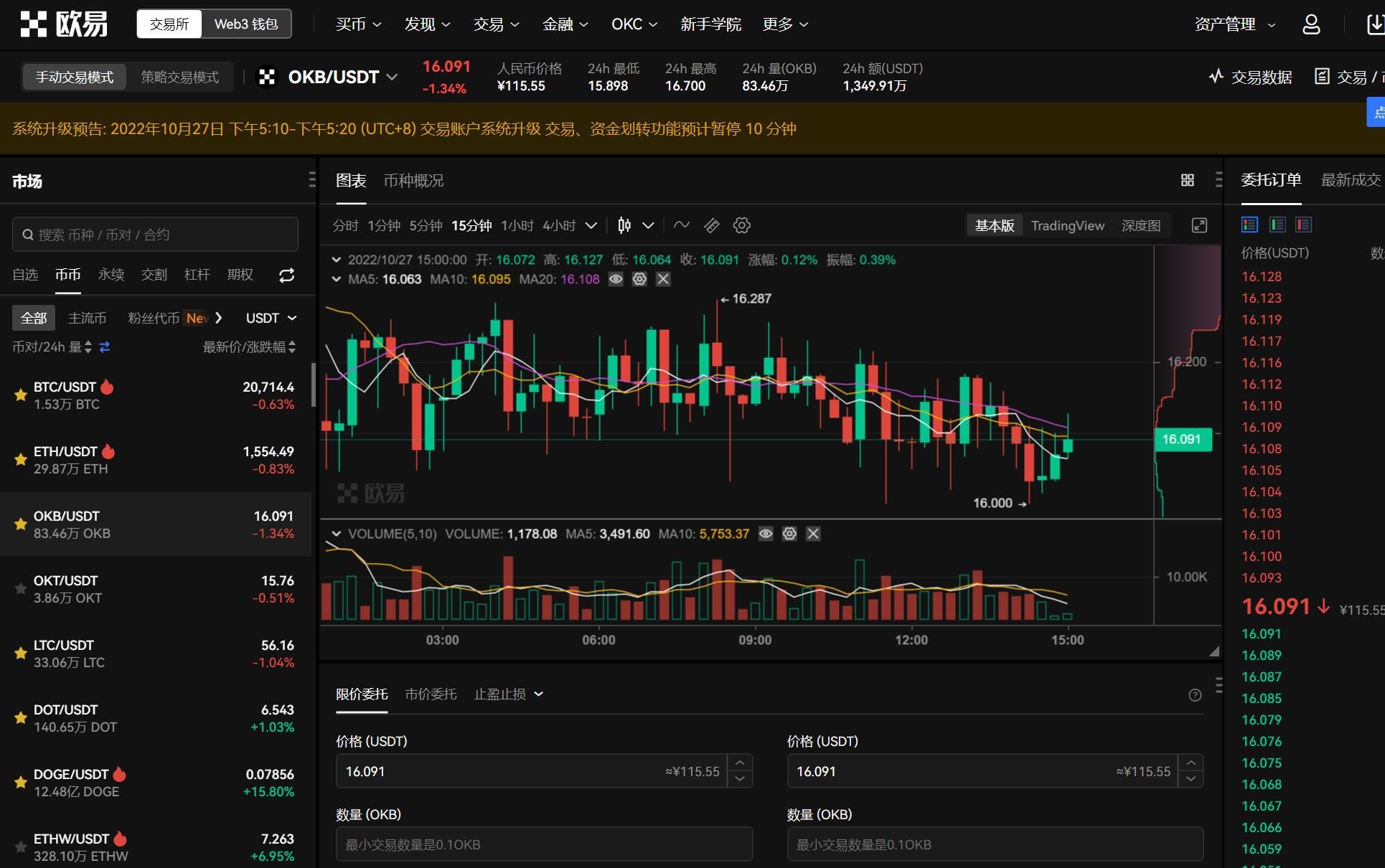Screen dimensions: 1385x868
Task: Switch to the 币种概况 tab
Action: coord(413,181)
